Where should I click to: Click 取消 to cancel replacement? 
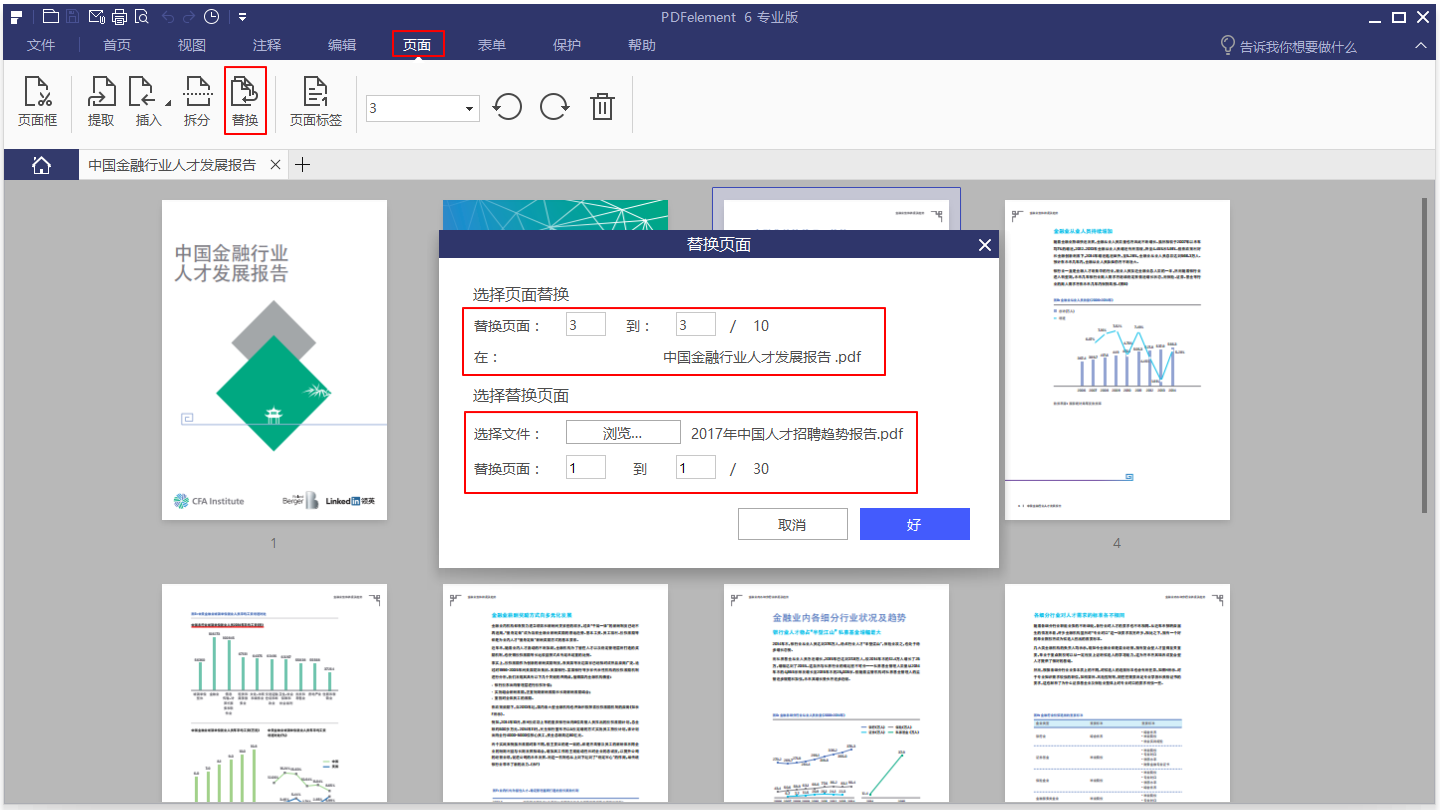792,525
